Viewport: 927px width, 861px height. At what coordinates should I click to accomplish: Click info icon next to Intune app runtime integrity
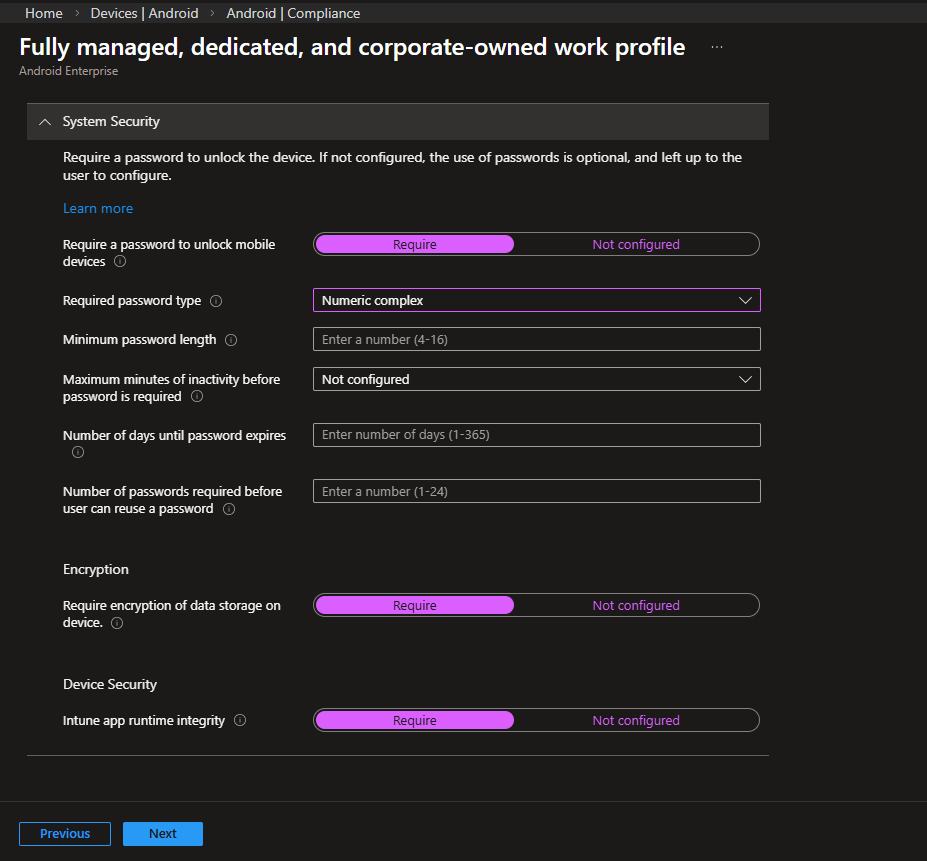point(240,721)
